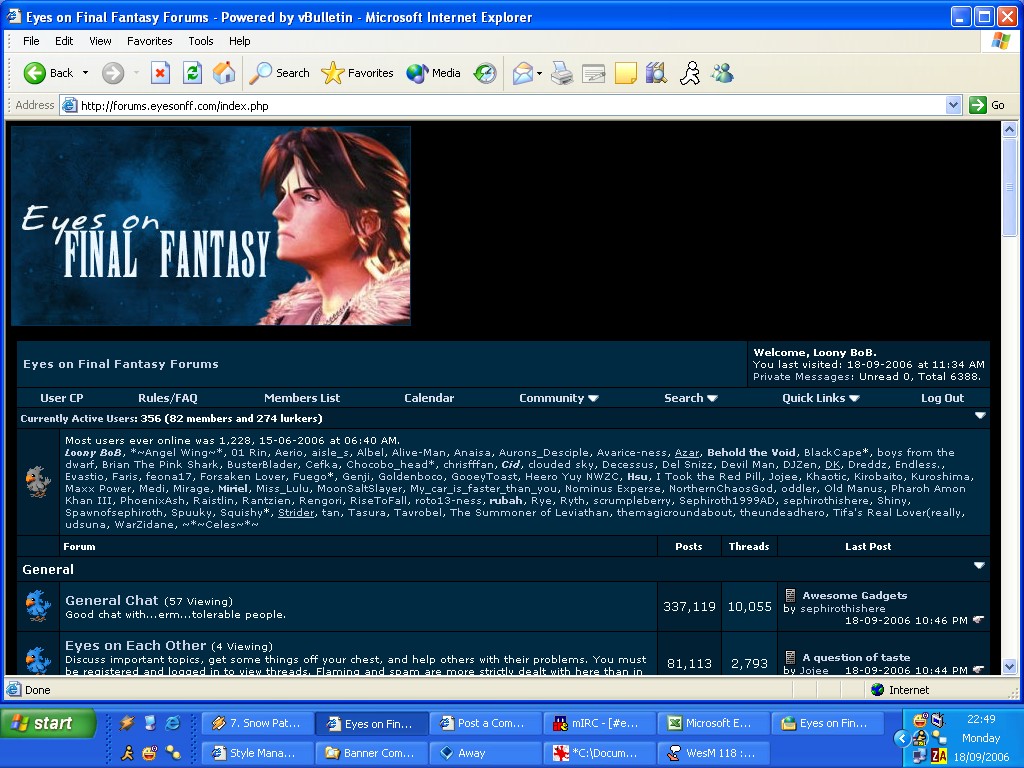Launch Internet Explorer from Quick Launch

tap(173, 722)
